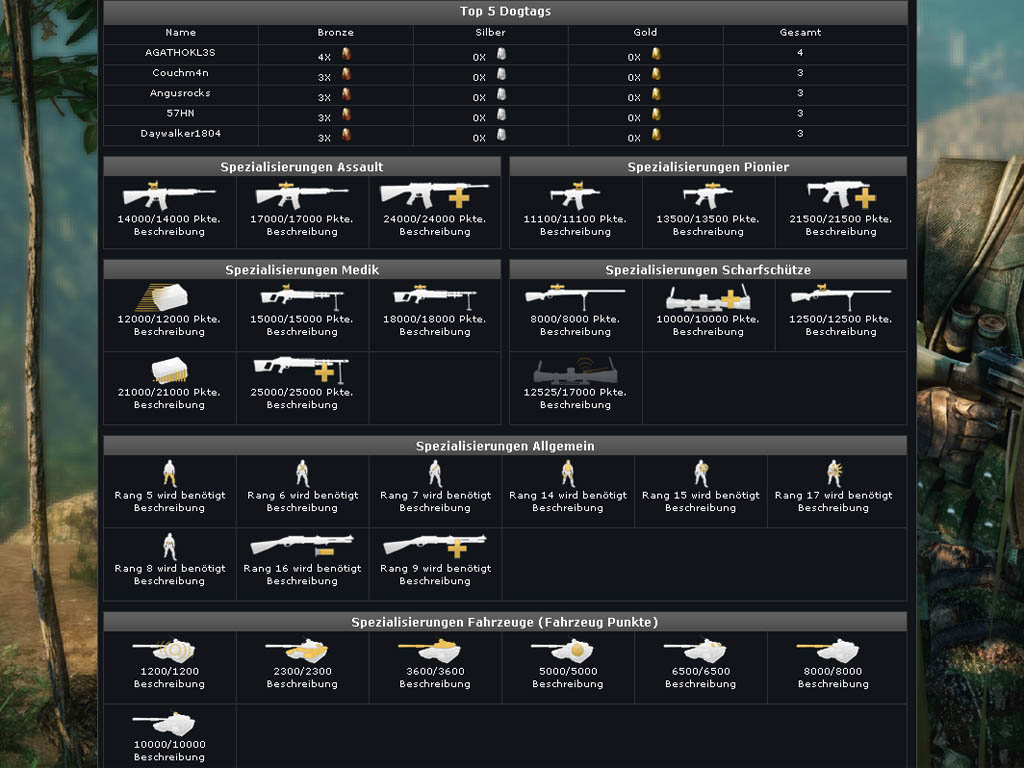
Task: Click player name Angusrocks
Action: (181, 93)
